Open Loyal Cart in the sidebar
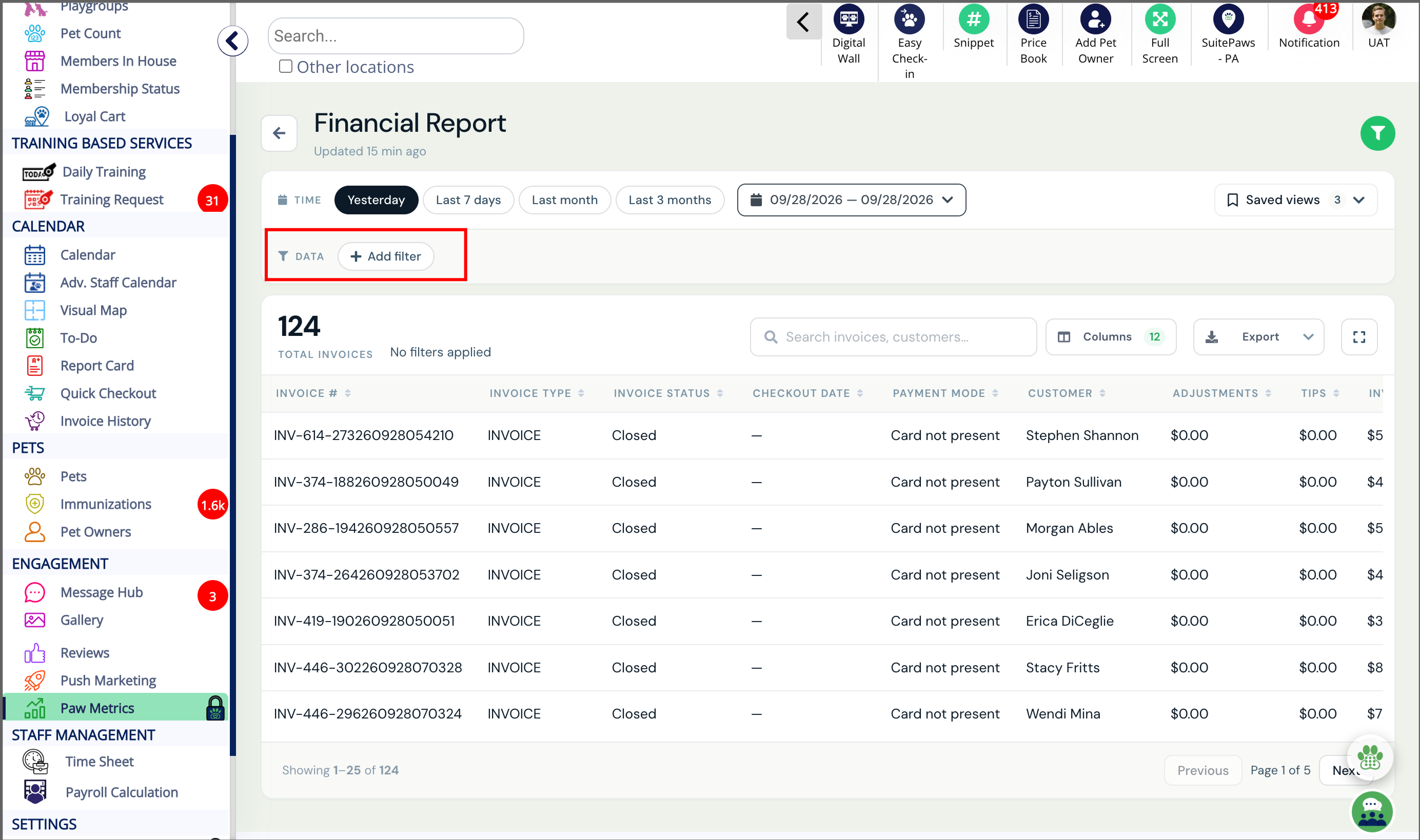 pyautogui.click(x=94, y=116)
